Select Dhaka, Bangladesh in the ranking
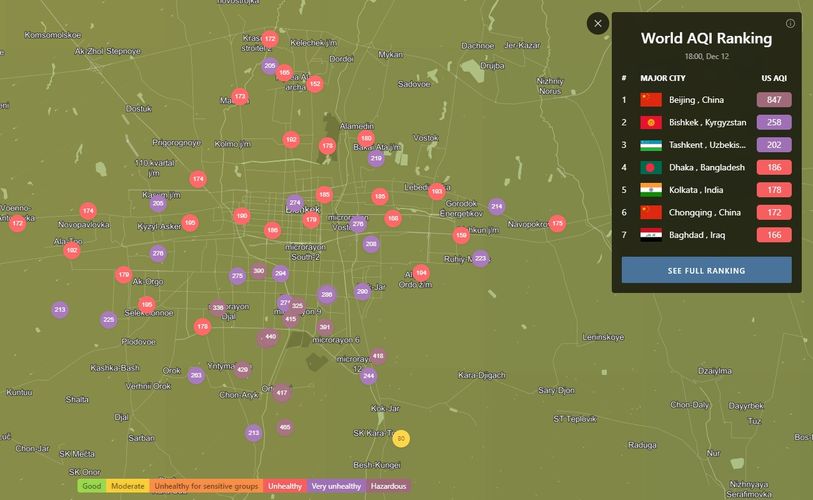 [x=704, y=167]
